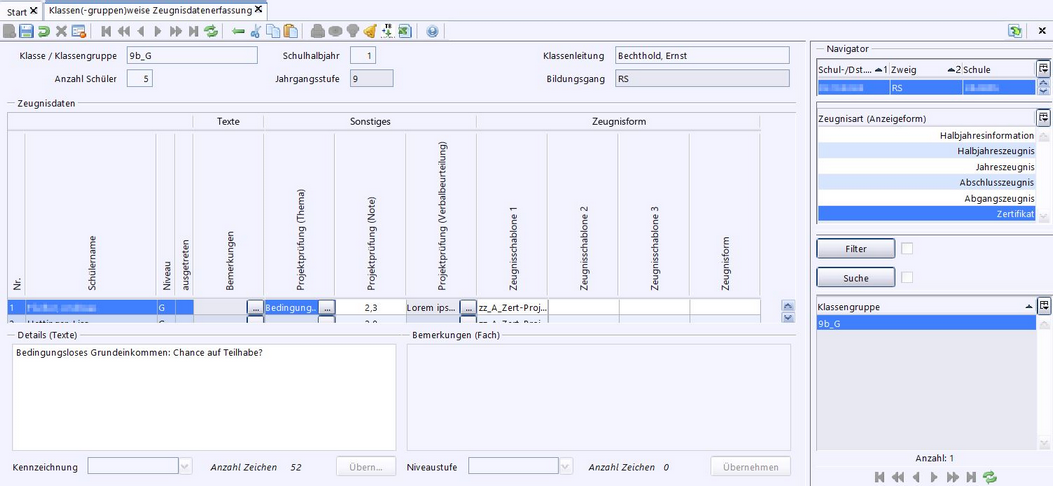Screen dimensions: 1053x486
Task: Open ellipsis editor in Bemerkungen cell row 1
Action: coord(255,307)
